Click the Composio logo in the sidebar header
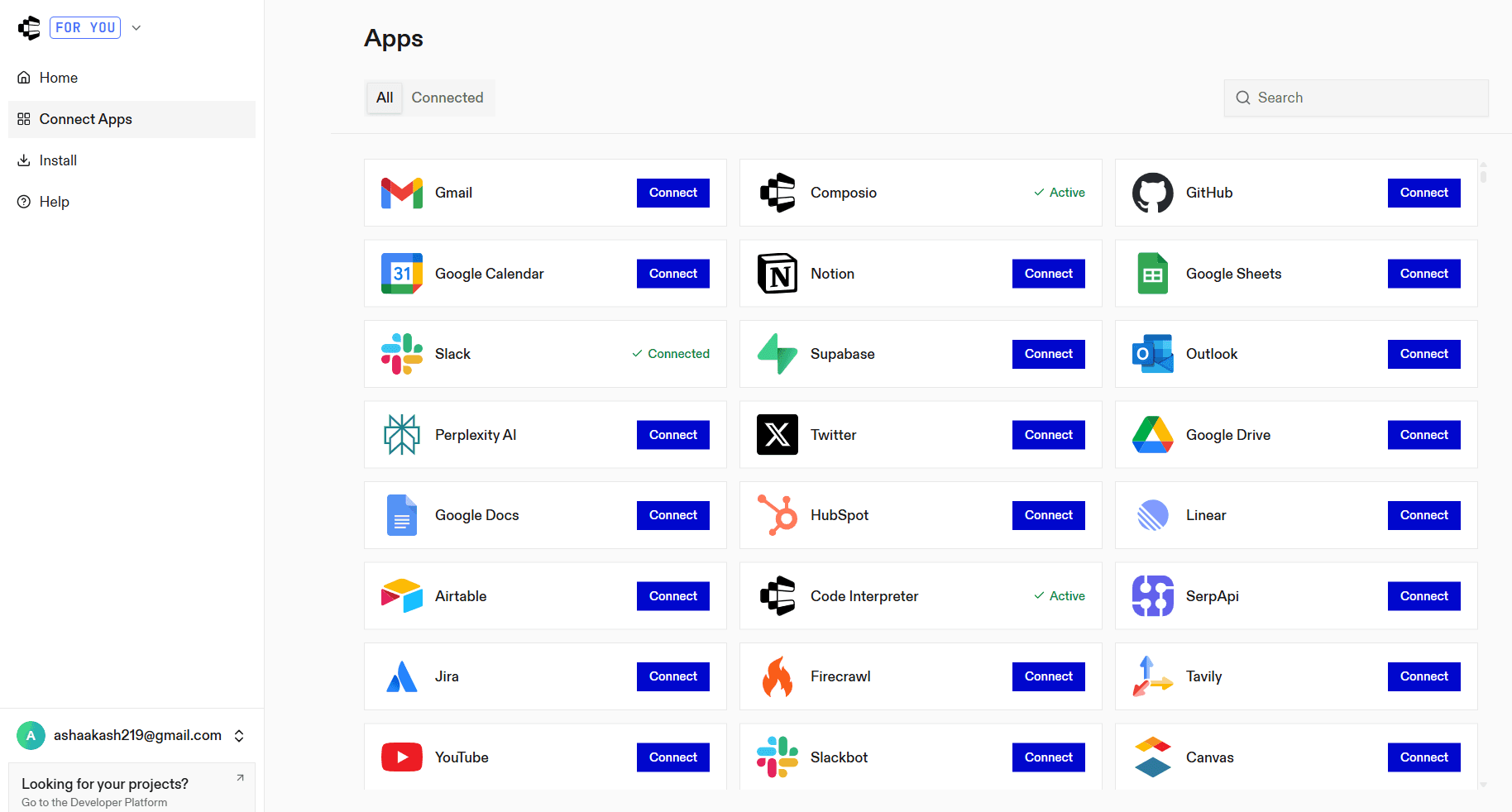 [29, 28]
